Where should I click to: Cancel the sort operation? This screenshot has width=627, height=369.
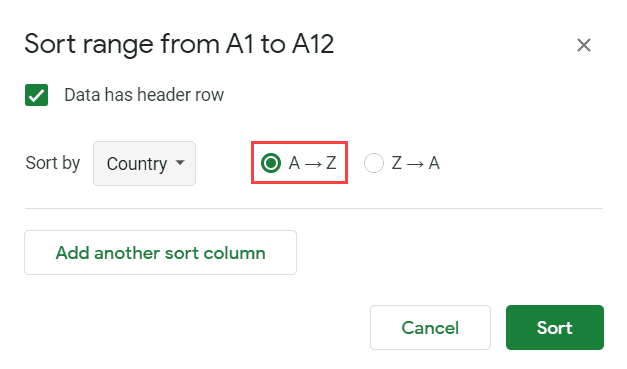(430, 327)
